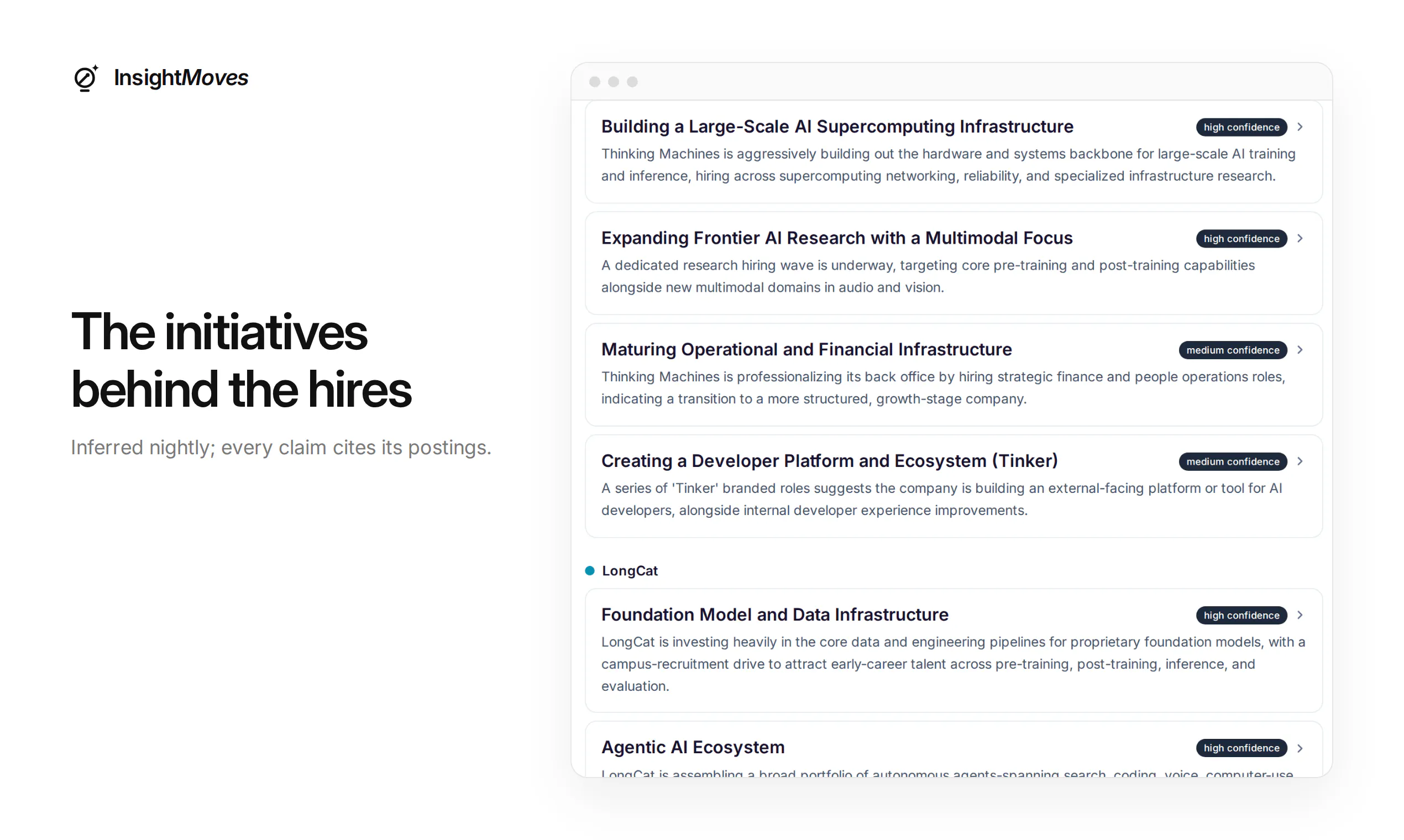Click description starting 'Thinking Machines is aggressively building'
This screenshot has width=1404, height=840.
tap(949, 165)
